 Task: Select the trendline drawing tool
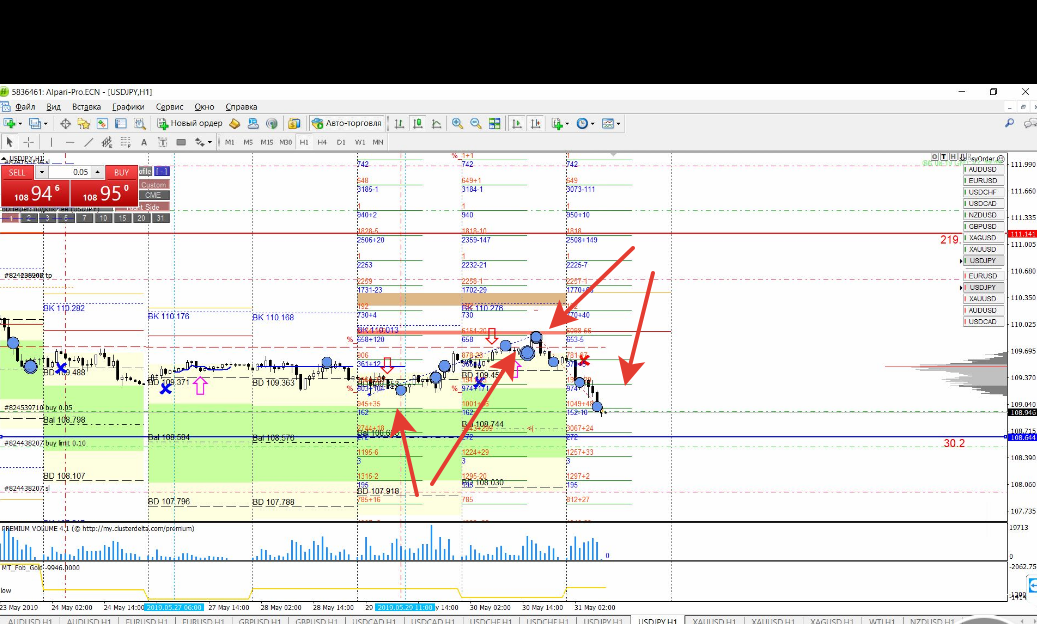click(88, 142)
